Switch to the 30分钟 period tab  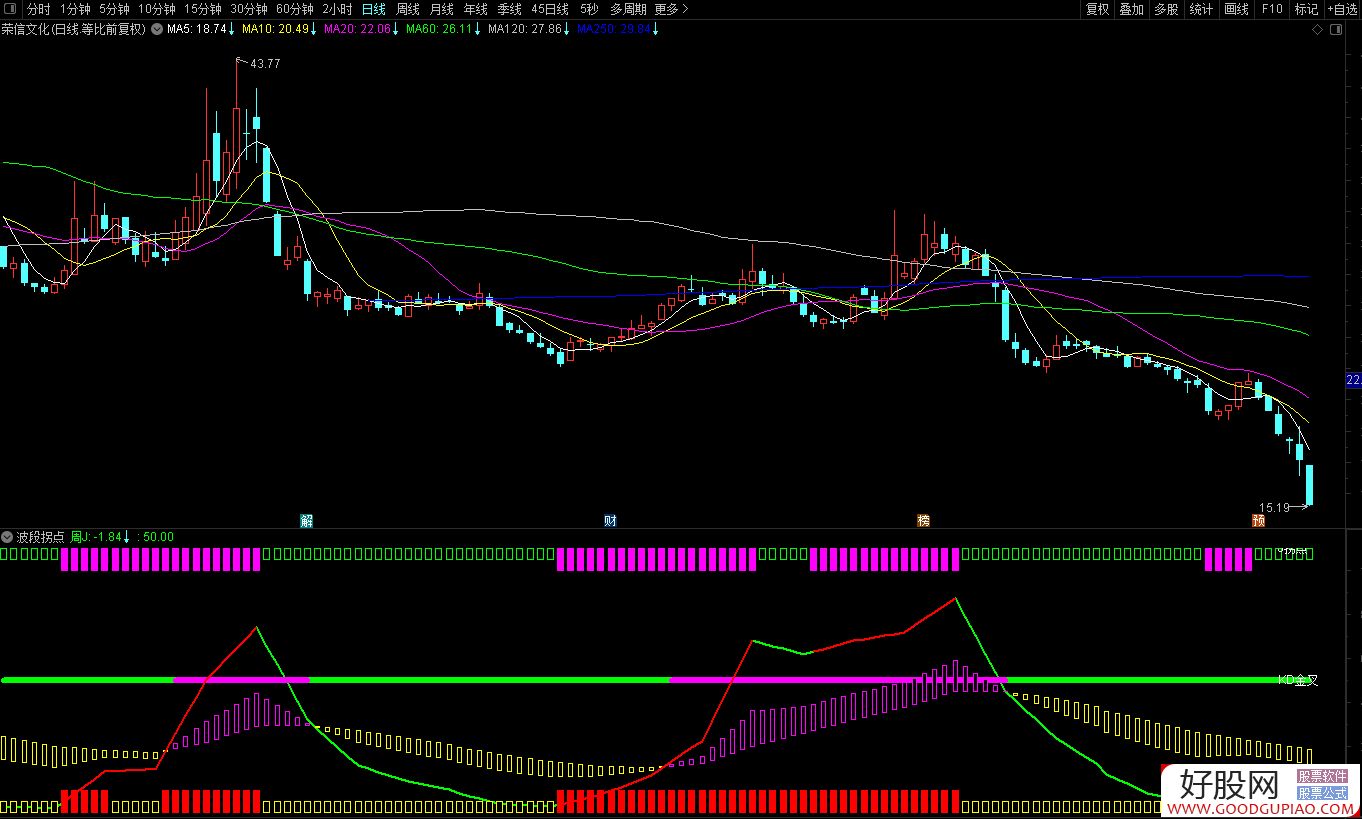249,9
